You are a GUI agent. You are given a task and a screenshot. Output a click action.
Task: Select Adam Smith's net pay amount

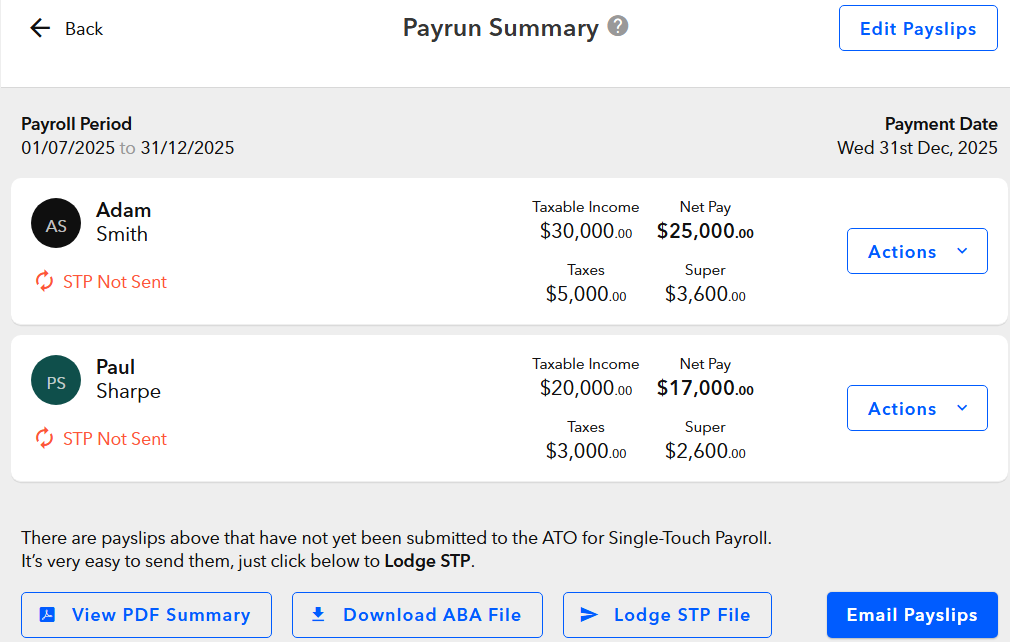[x=705, y=232]
